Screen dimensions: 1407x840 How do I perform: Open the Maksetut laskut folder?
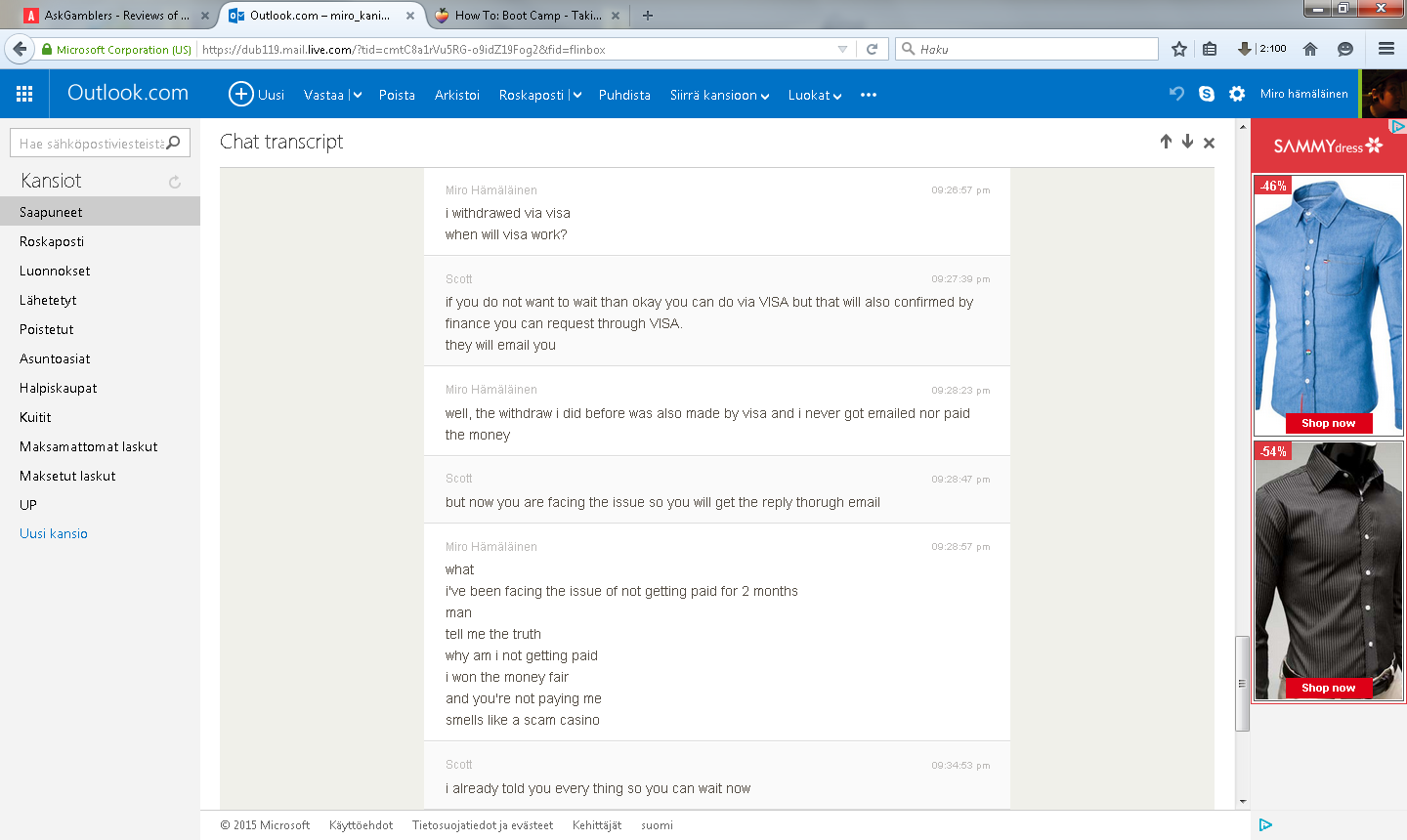[x=100, y=476]
